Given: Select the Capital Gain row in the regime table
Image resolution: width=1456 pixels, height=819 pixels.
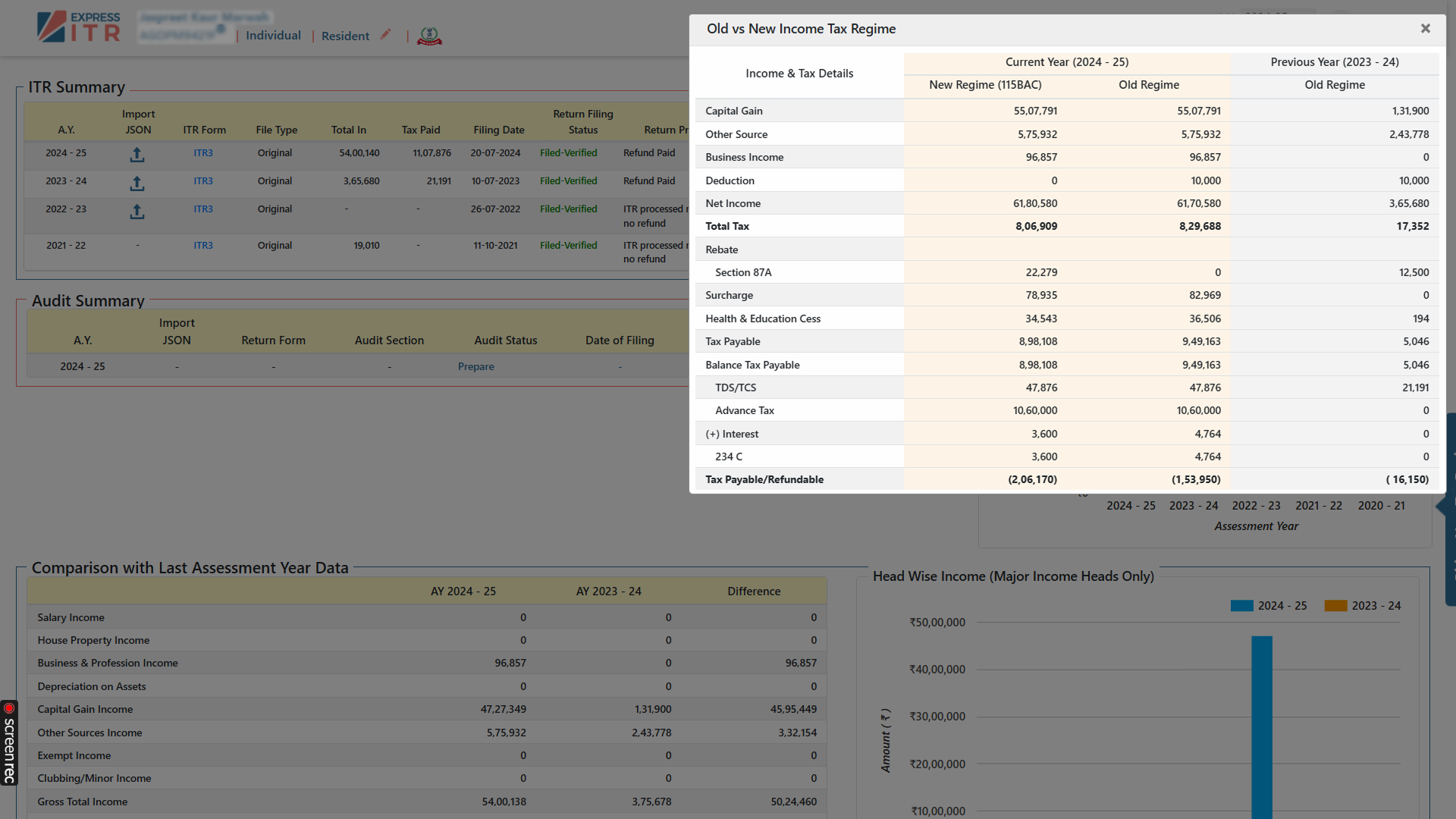Looking at the screenshot, I should [733, 111].
